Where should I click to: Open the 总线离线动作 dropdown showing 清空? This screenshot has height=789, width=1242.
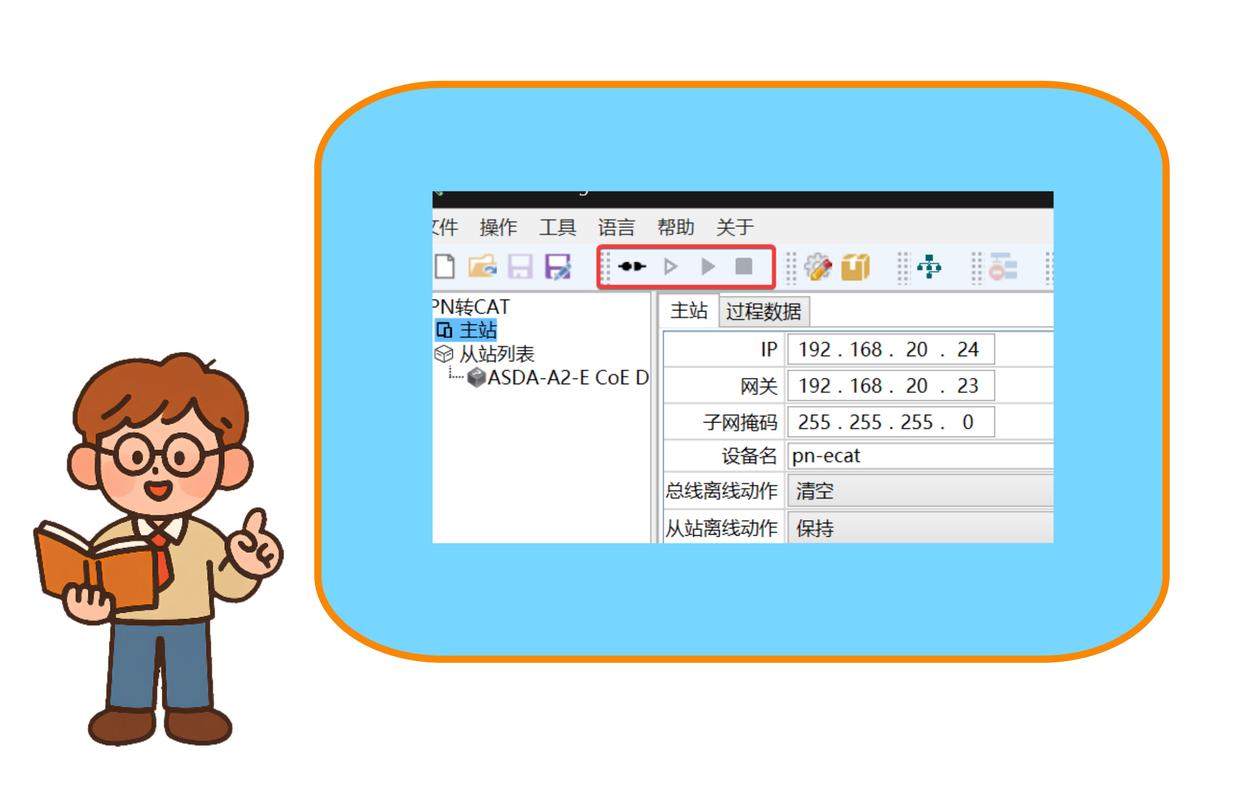point(920,492)
